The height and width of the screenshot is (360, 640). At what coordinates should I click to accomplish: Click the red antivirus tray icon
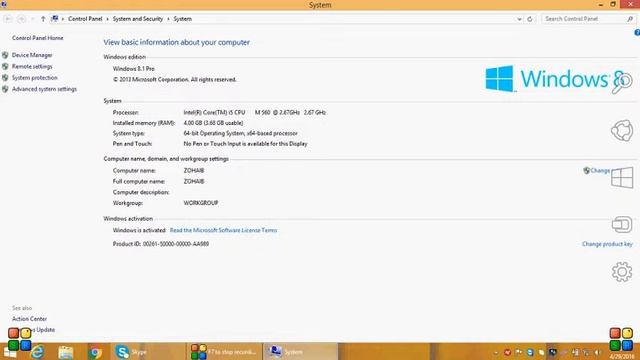pos(507,352)
